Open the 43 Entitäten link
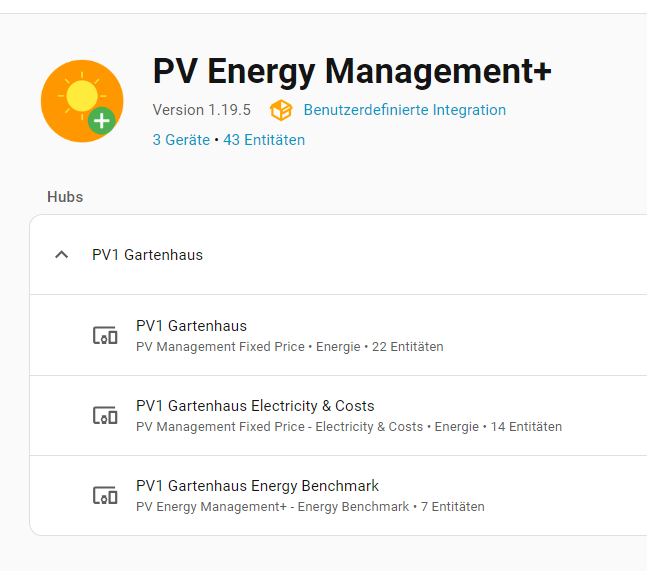This screenshot has height=571, width=647. click(264, 140)
